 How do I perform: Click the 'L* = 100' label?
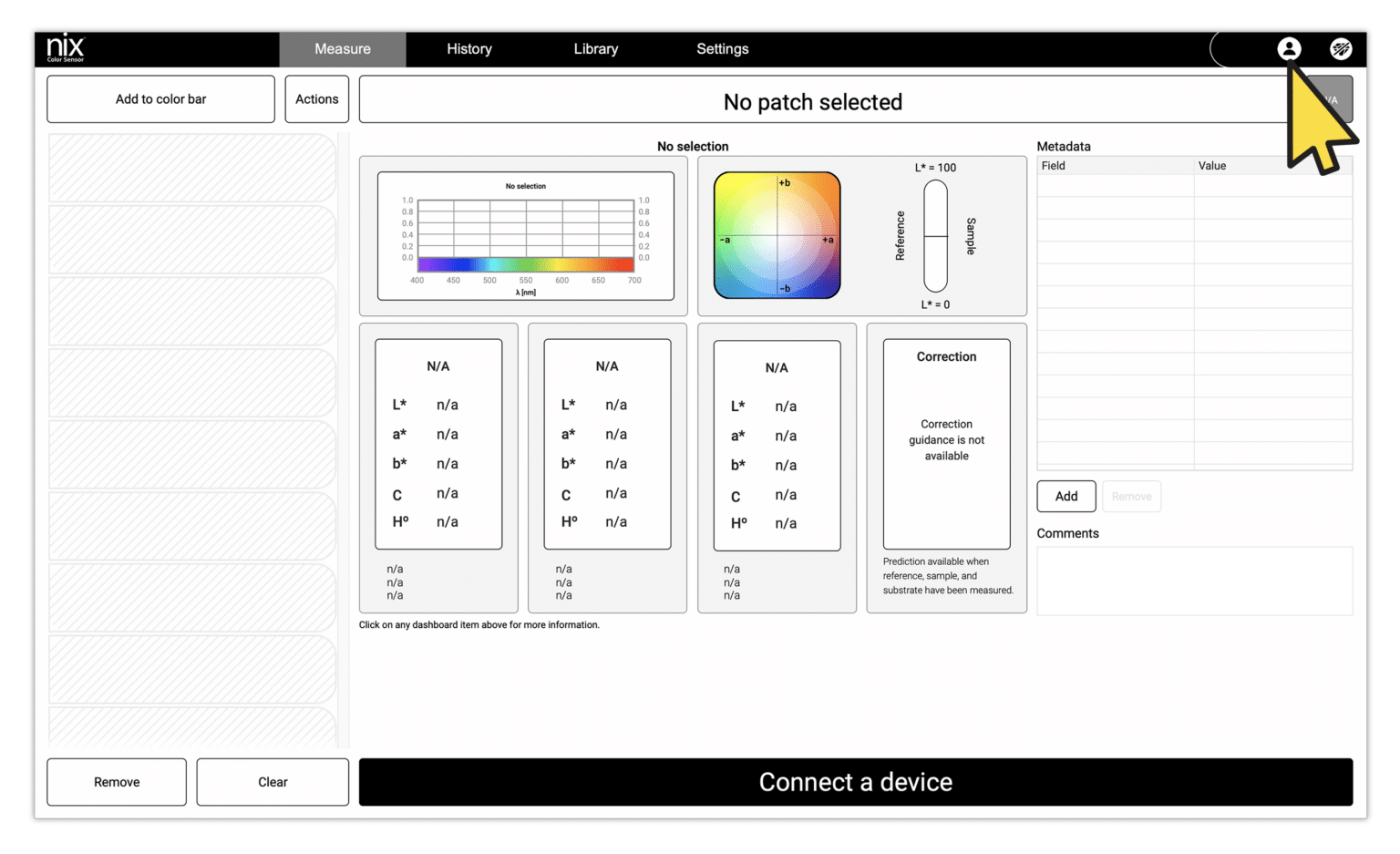point(936,168)
